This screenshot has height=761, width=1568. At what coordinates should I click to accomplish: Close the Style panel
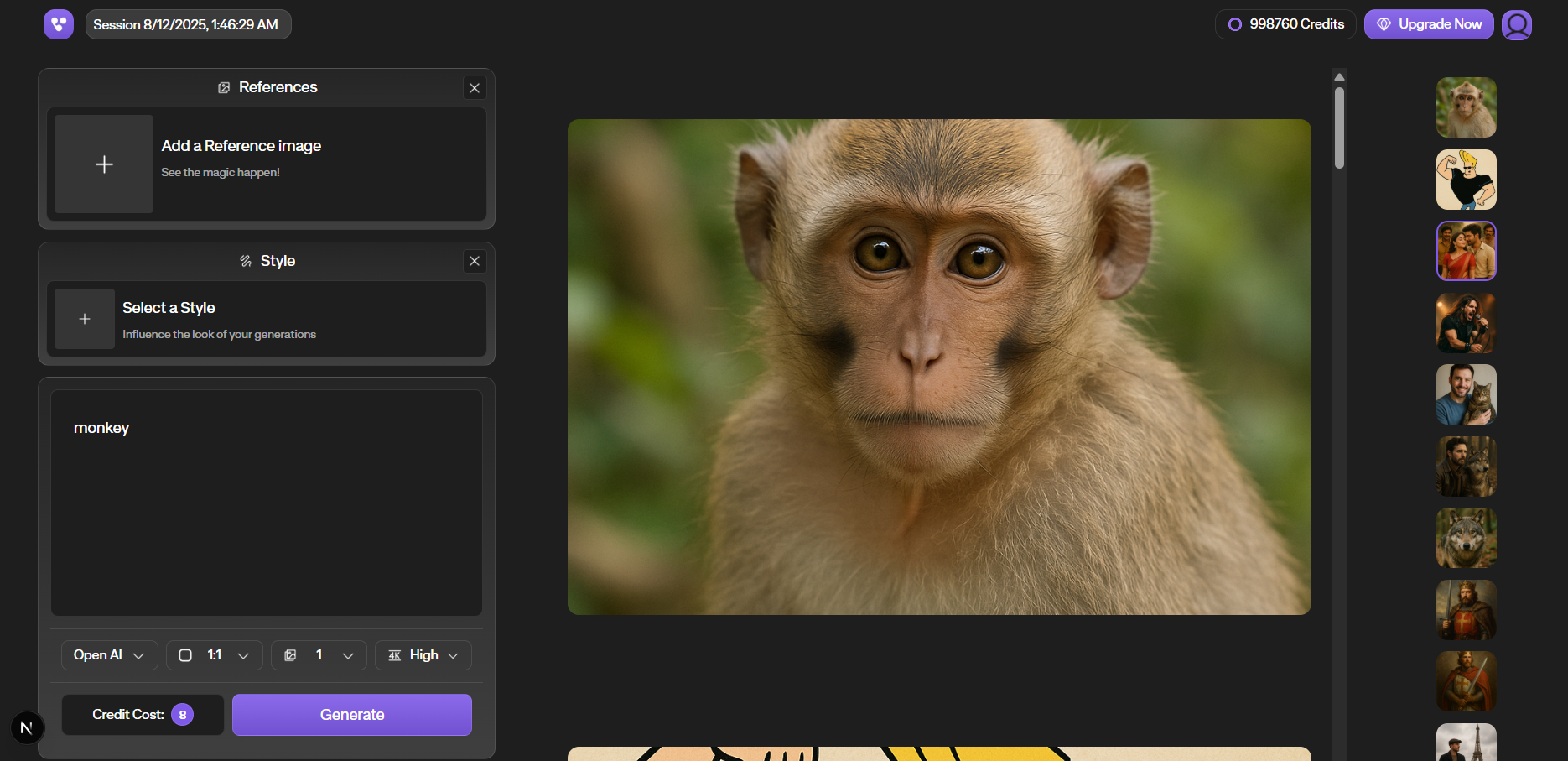tap(475, 261)
